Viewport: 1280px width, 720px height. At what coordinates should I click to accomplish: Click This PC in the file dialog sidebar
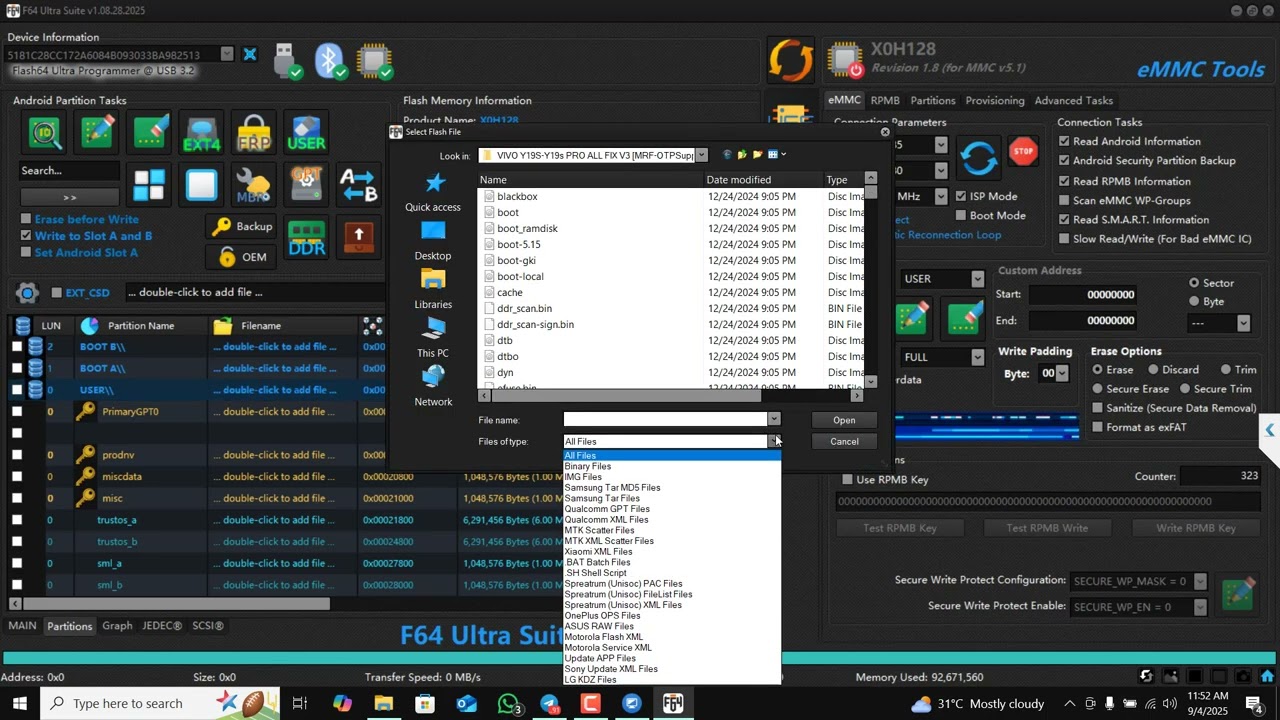pos(433,338)
